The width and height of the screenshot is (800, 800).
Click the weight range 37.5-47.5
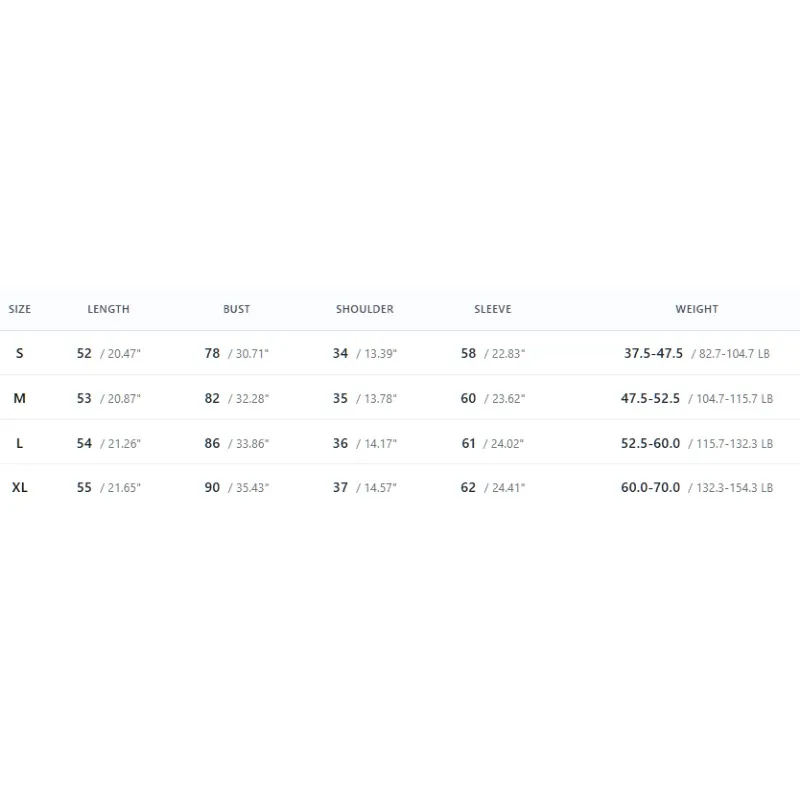tap(654, 353)
